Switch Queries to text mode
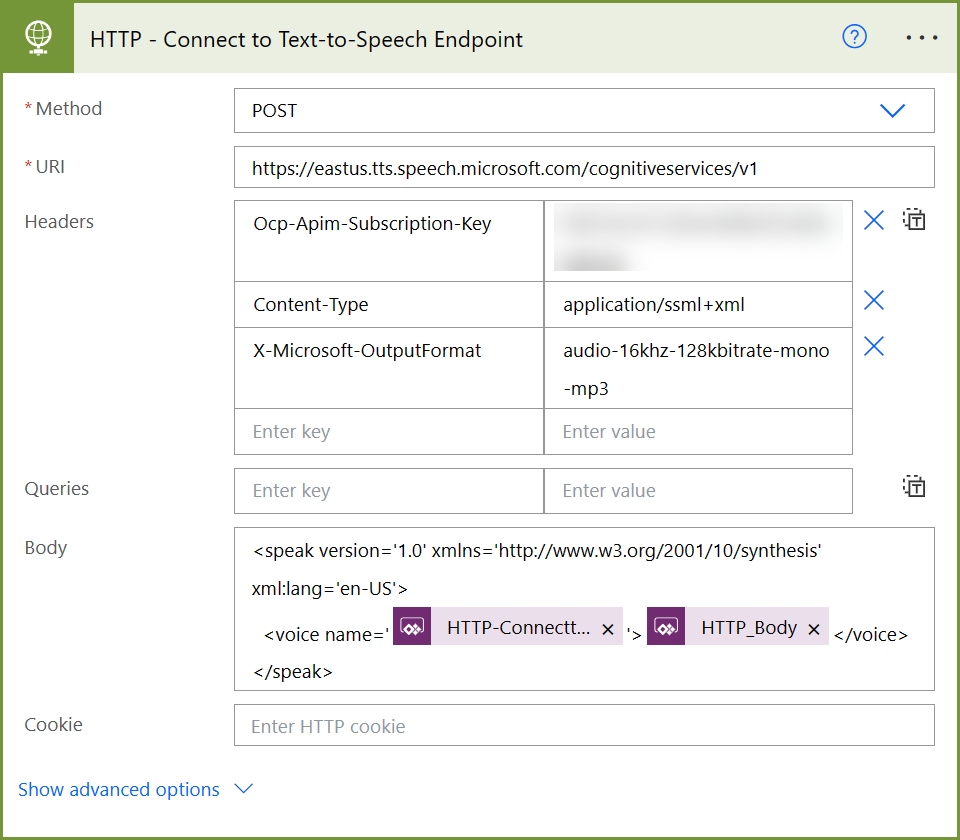 pyautogui.click(x=914, y=486)
